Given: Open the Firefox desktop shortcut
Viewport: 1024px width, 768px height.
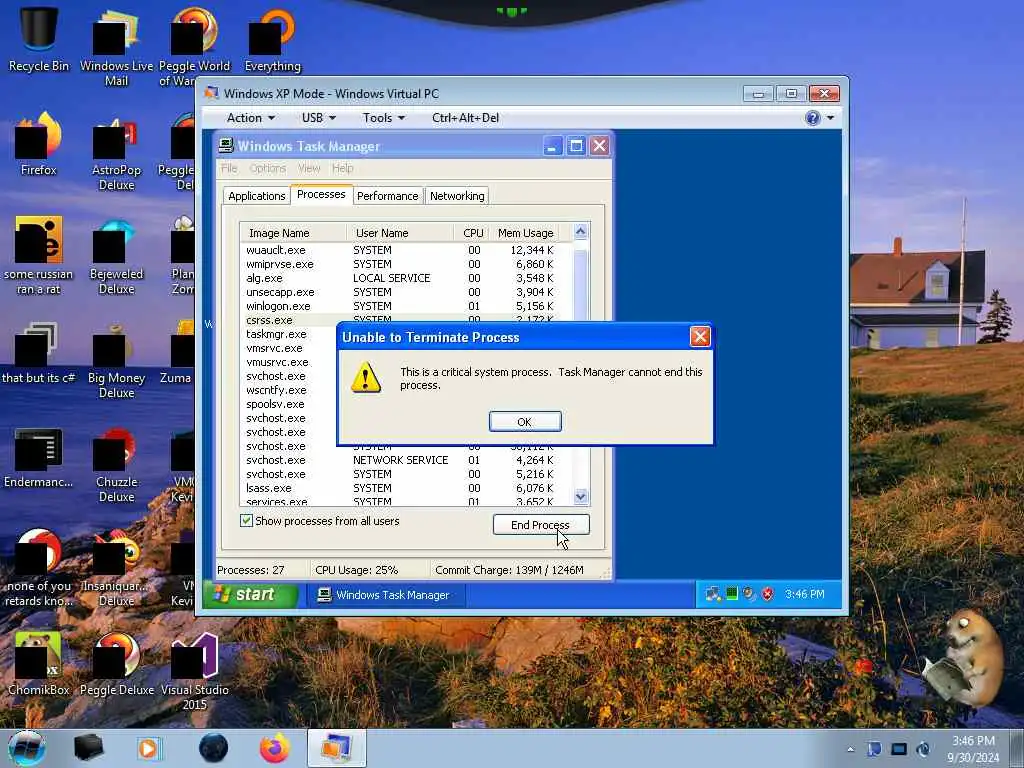Looking at the screenshot, I should tap(39, 144).
